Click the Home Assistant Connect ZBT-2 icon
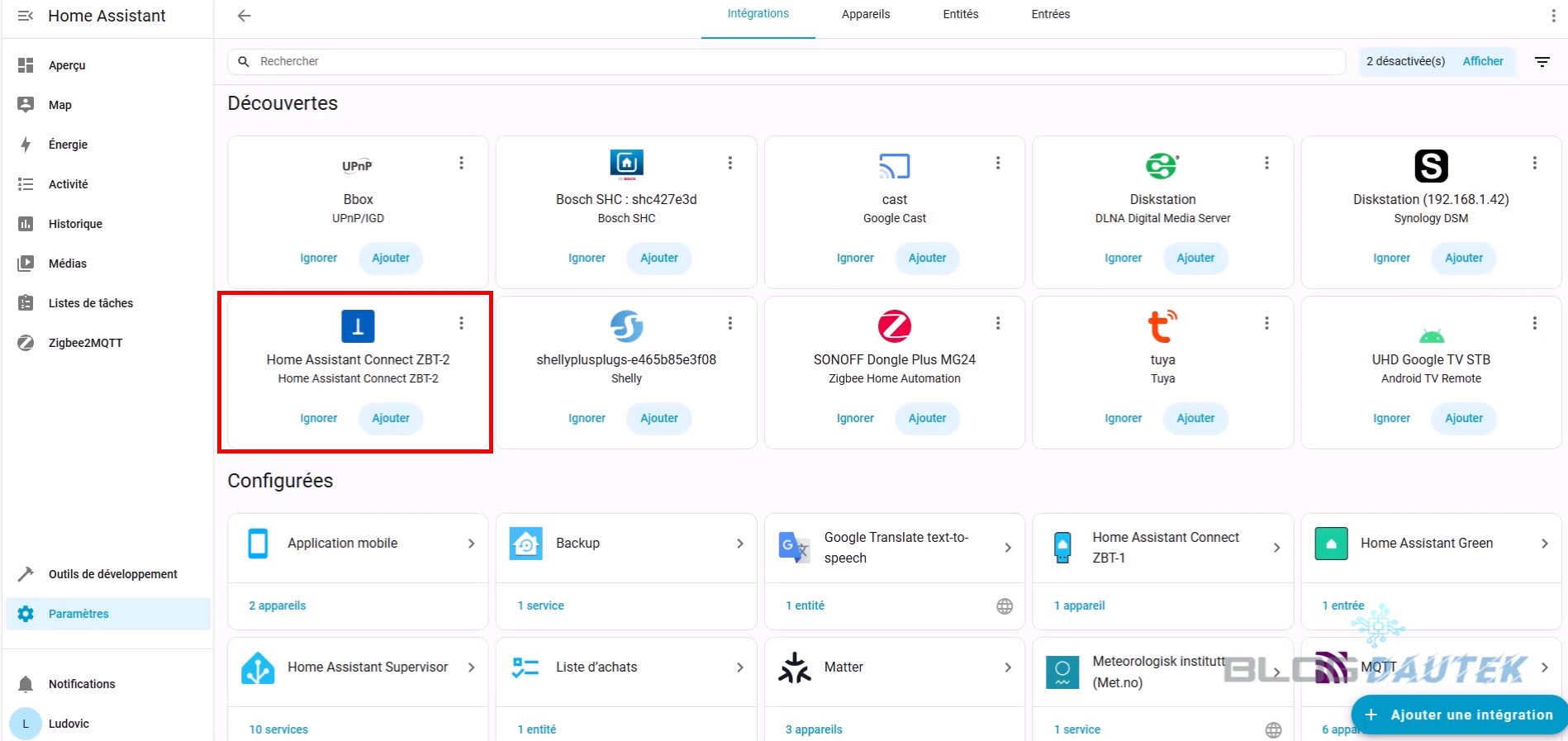 click(x=358, y=326)
